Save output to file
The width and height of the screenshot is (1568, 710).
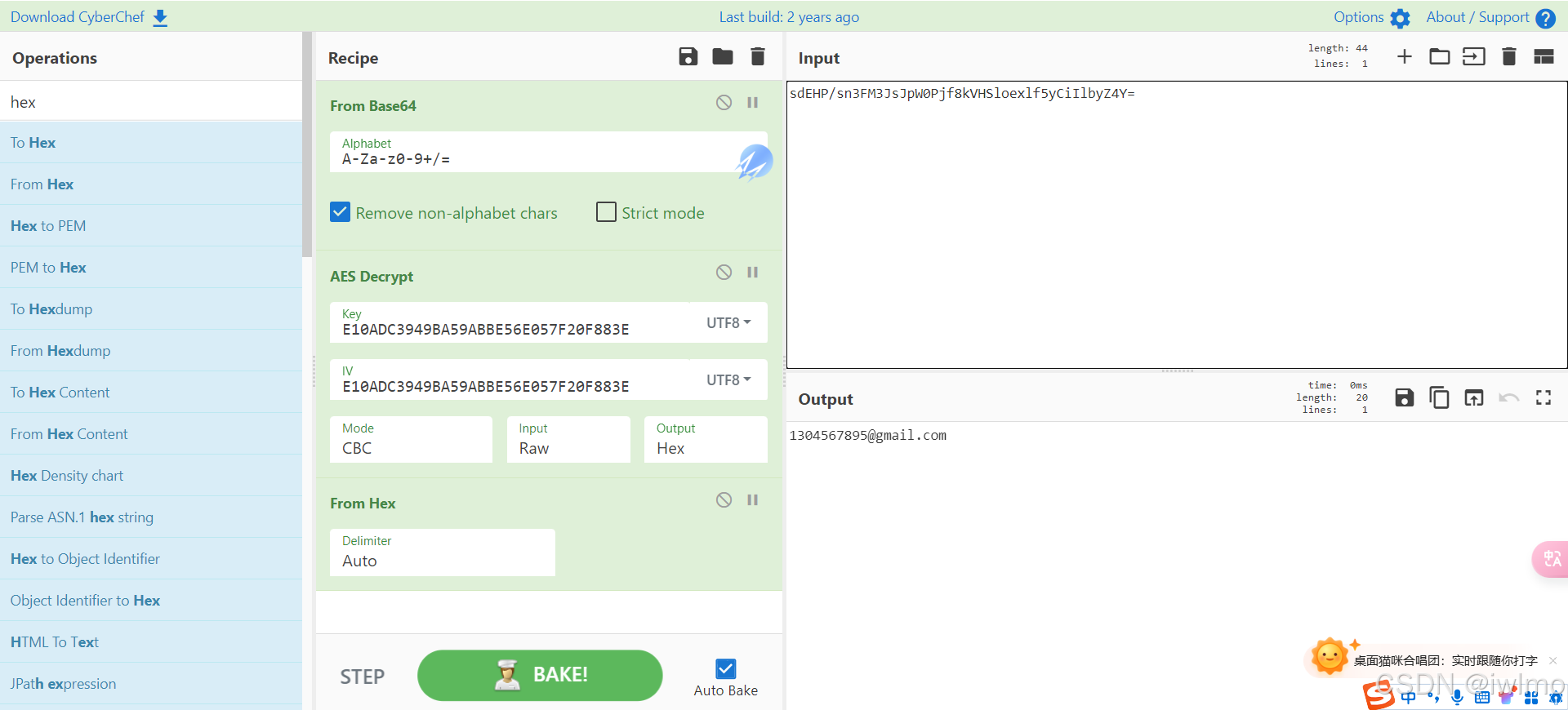pos(1405,397)
